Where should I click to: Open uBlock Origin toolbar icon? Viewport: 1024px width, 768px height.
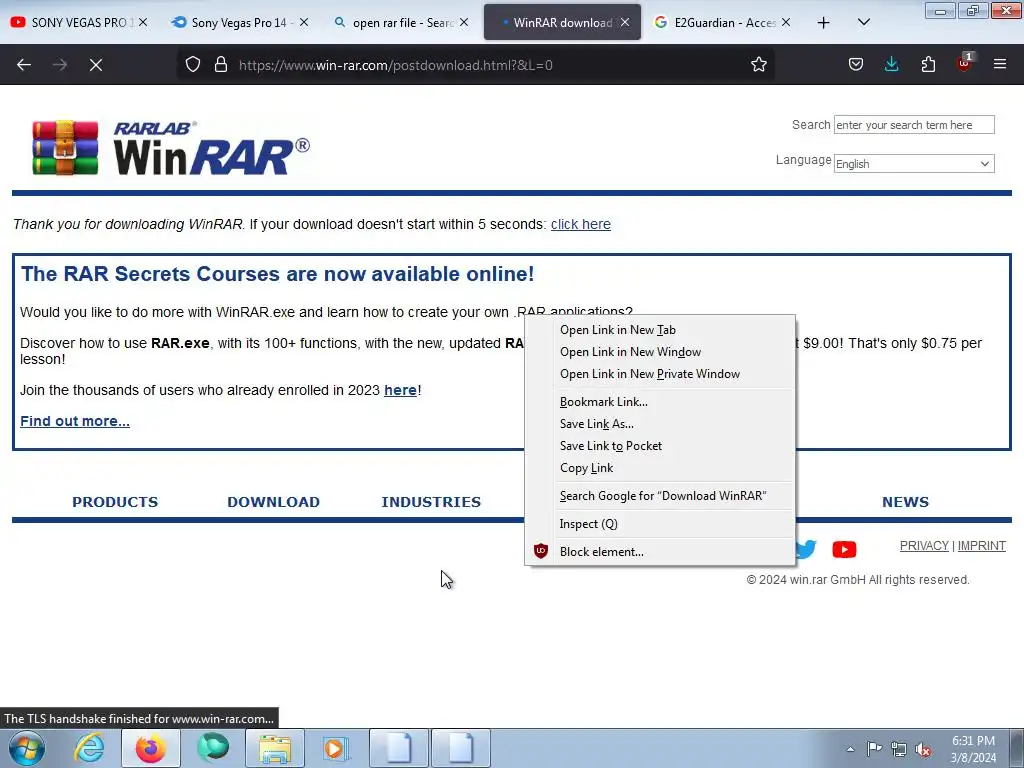click(964, 63)
